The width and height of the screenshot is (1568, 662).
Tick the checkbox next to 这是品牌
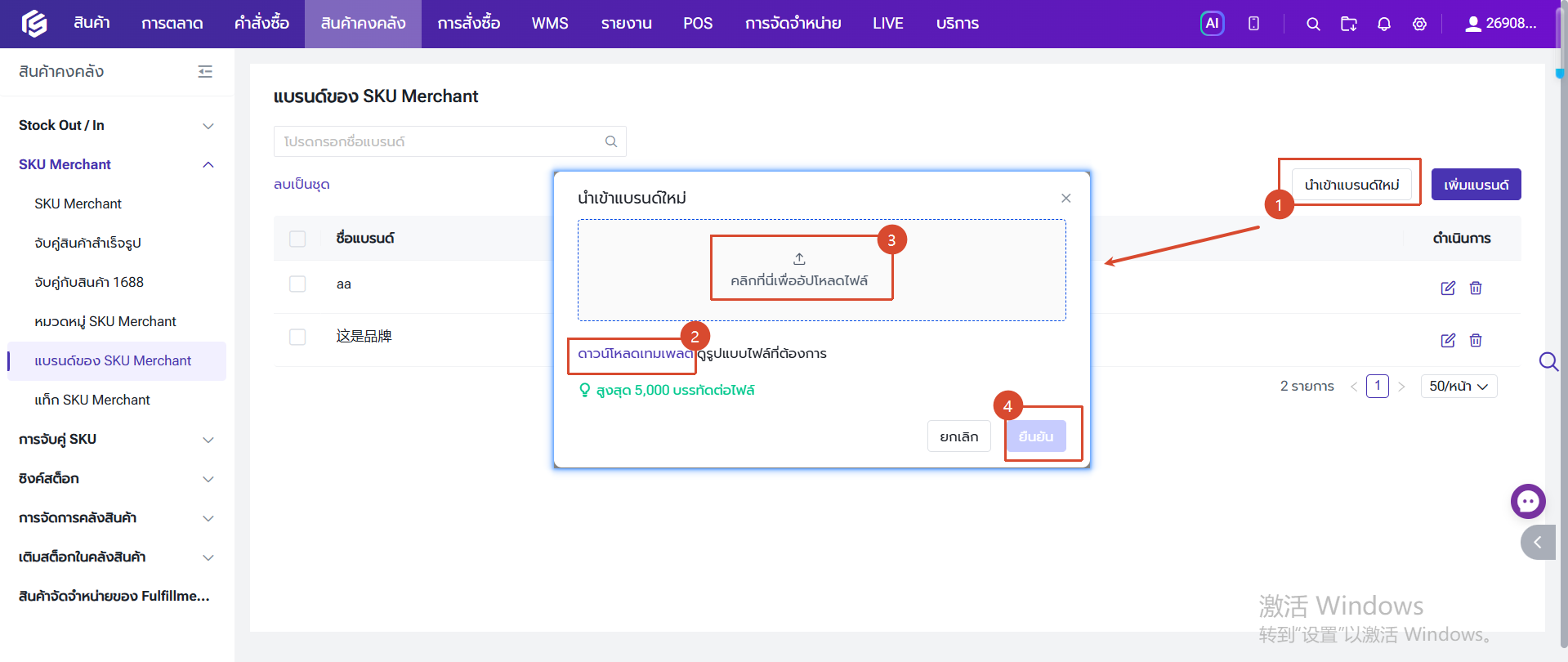[297, 337]
